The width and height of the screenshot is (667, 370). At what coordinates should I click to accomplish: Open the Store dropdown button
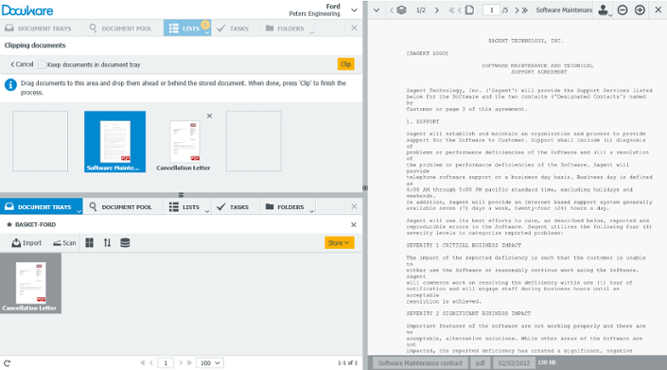coord(339,243)
